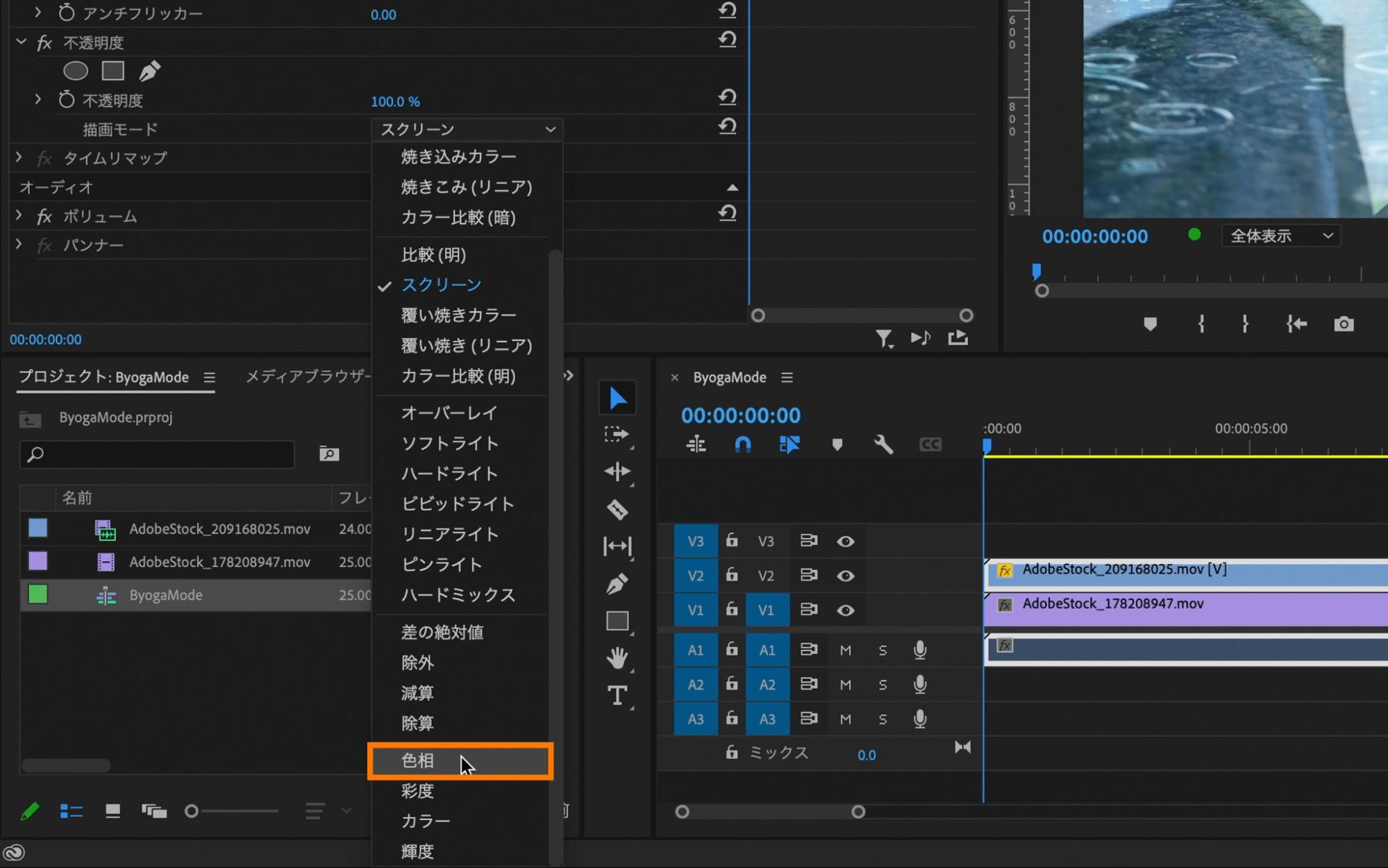Click the 100.0 % opacity value
1388x868 pixels.
click(395, 101)
